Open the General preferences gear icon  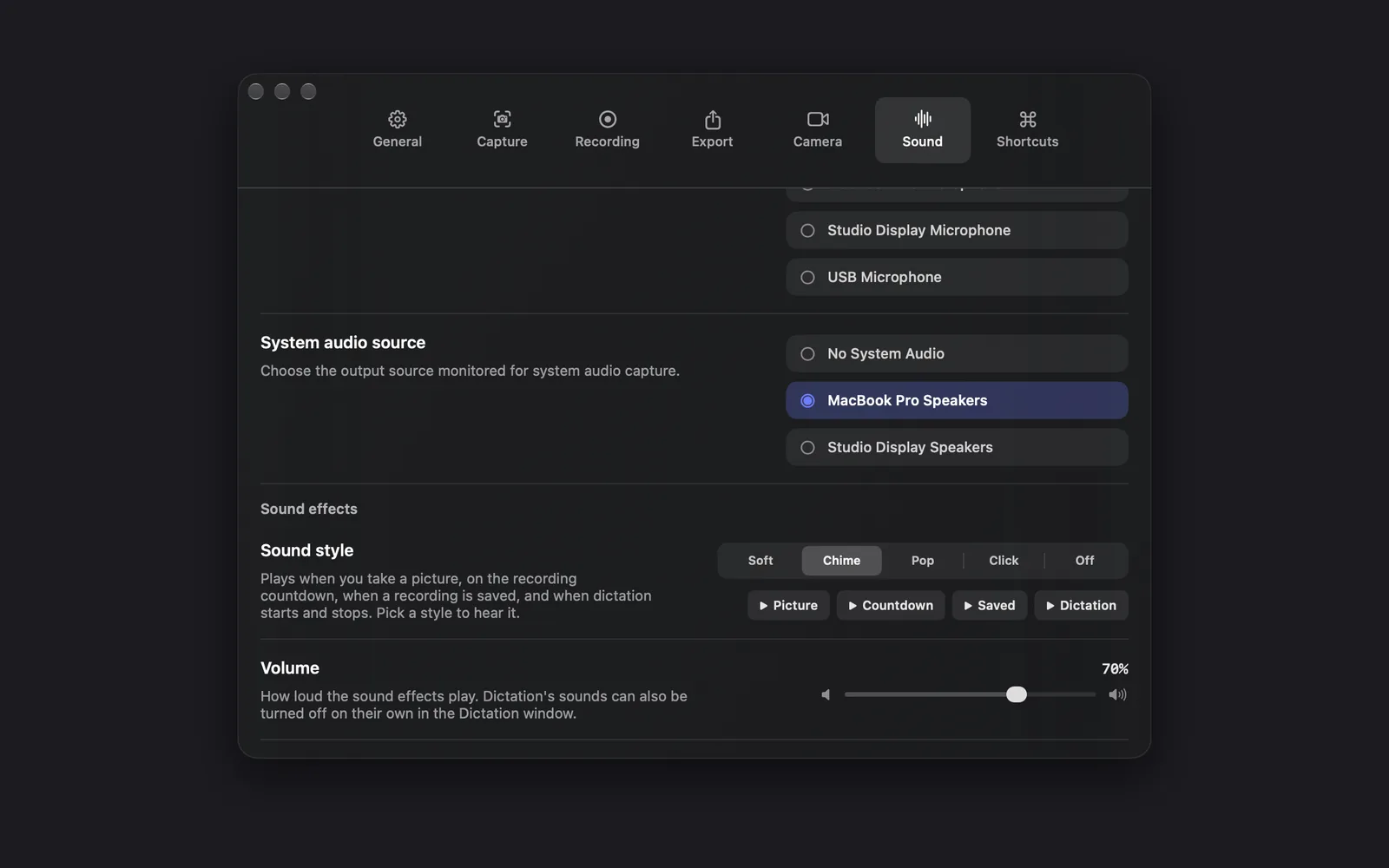(x=398, y=119)
